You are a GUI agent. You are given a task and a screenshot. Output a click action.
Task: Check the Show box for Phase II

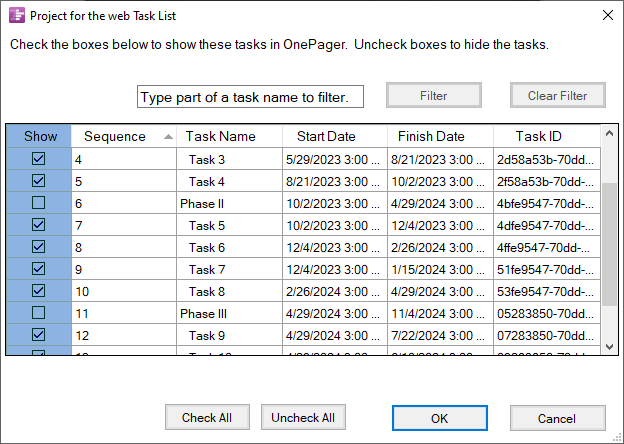pos(39,203)
